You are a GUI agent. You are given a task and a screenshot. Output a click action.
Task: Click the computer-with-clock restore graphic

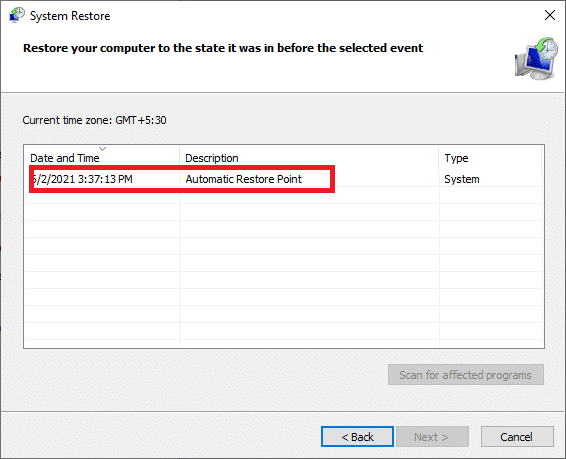click(x=536, y=58)
